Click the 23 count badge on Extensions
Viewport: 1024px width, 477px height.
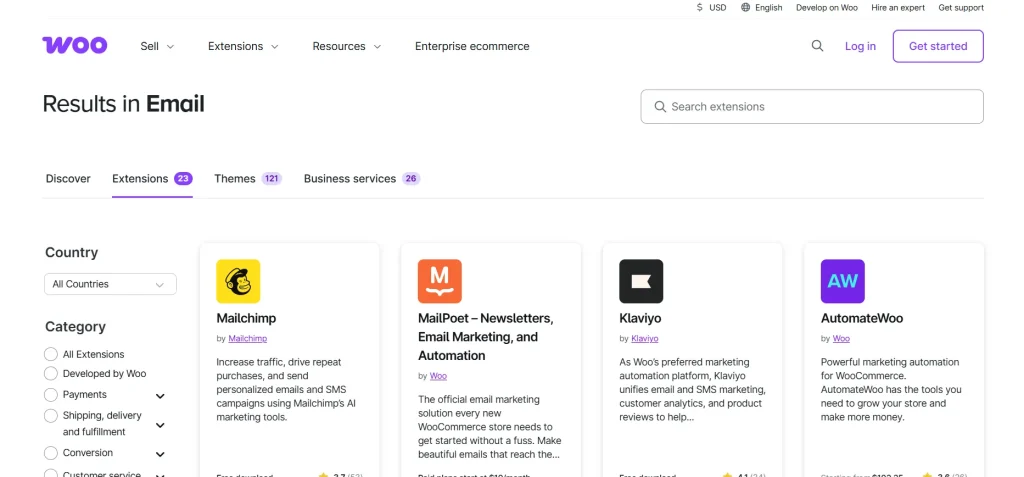[183, 178]
